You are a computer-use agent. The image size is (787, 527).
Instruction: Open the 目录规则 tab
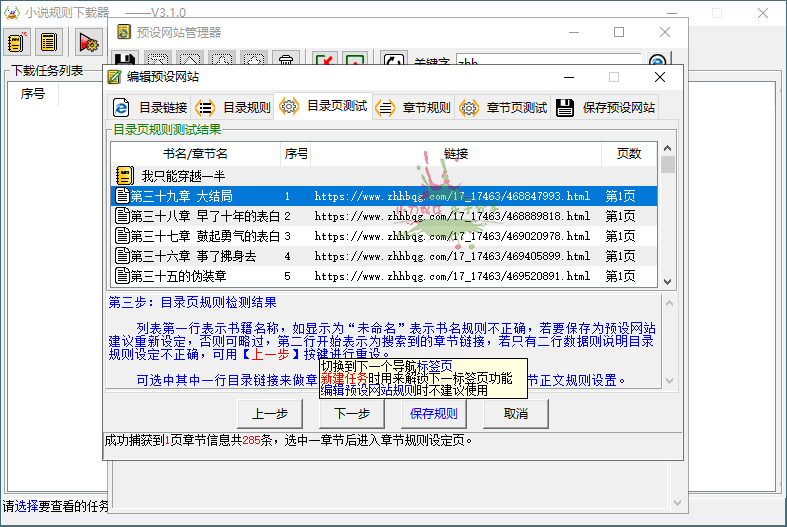[233, 108]
